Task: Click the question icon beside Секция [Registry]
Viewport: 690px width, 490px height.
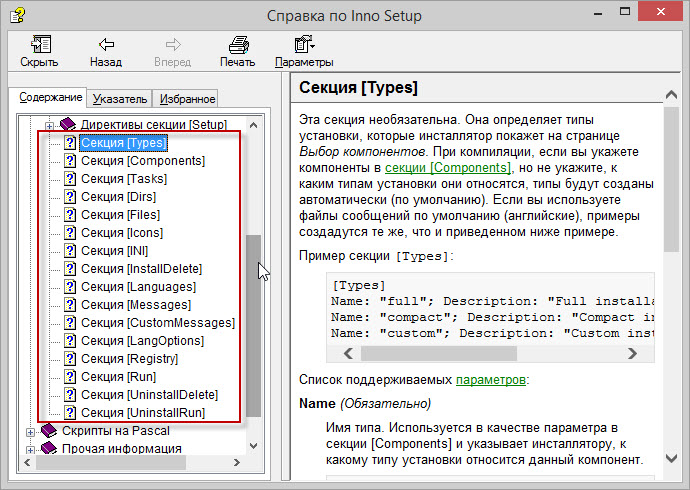Action: pos(70,358)
